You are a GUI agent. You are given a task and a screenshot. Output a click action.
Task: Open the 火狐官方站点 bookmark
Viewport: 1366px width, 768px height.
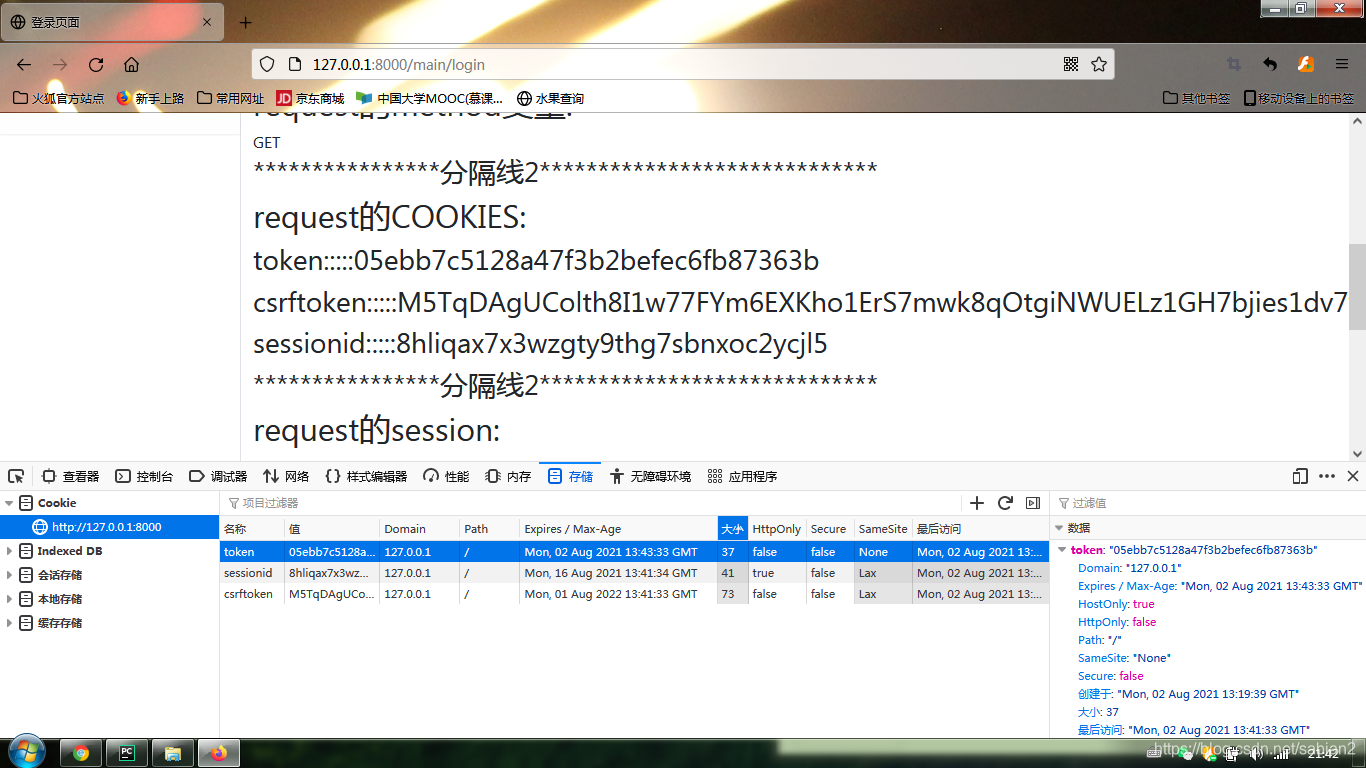pyautogui.click(x=58, y=98)
